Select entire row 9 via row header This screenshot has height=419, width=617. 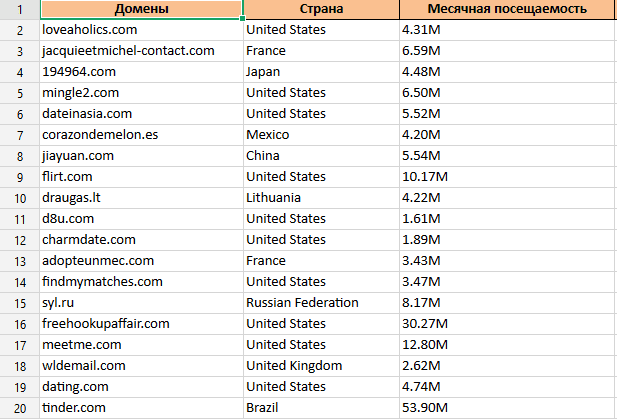click(x=20, y=177)
